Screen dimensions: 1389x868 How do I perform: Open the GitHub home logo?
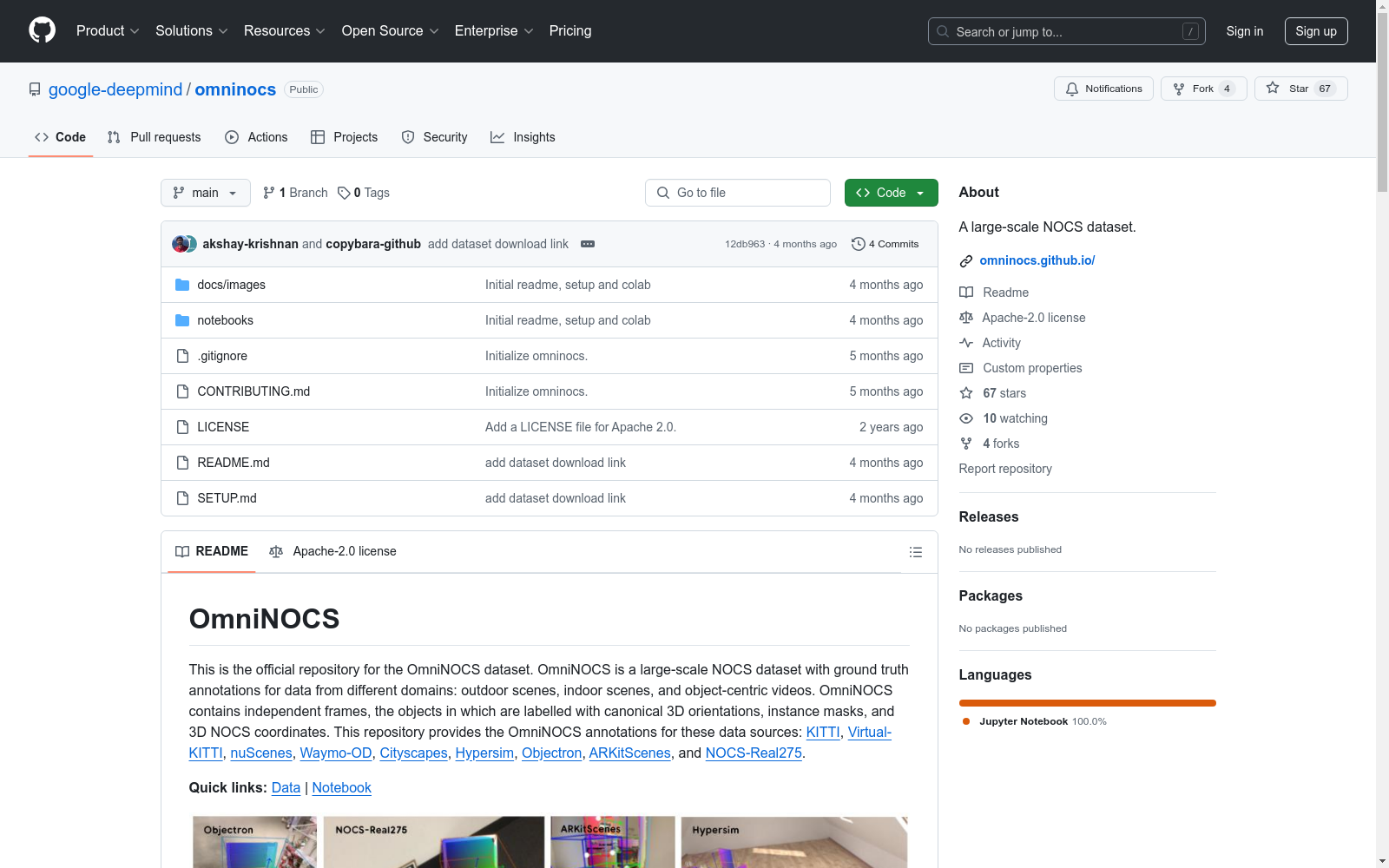pos(42,30)
